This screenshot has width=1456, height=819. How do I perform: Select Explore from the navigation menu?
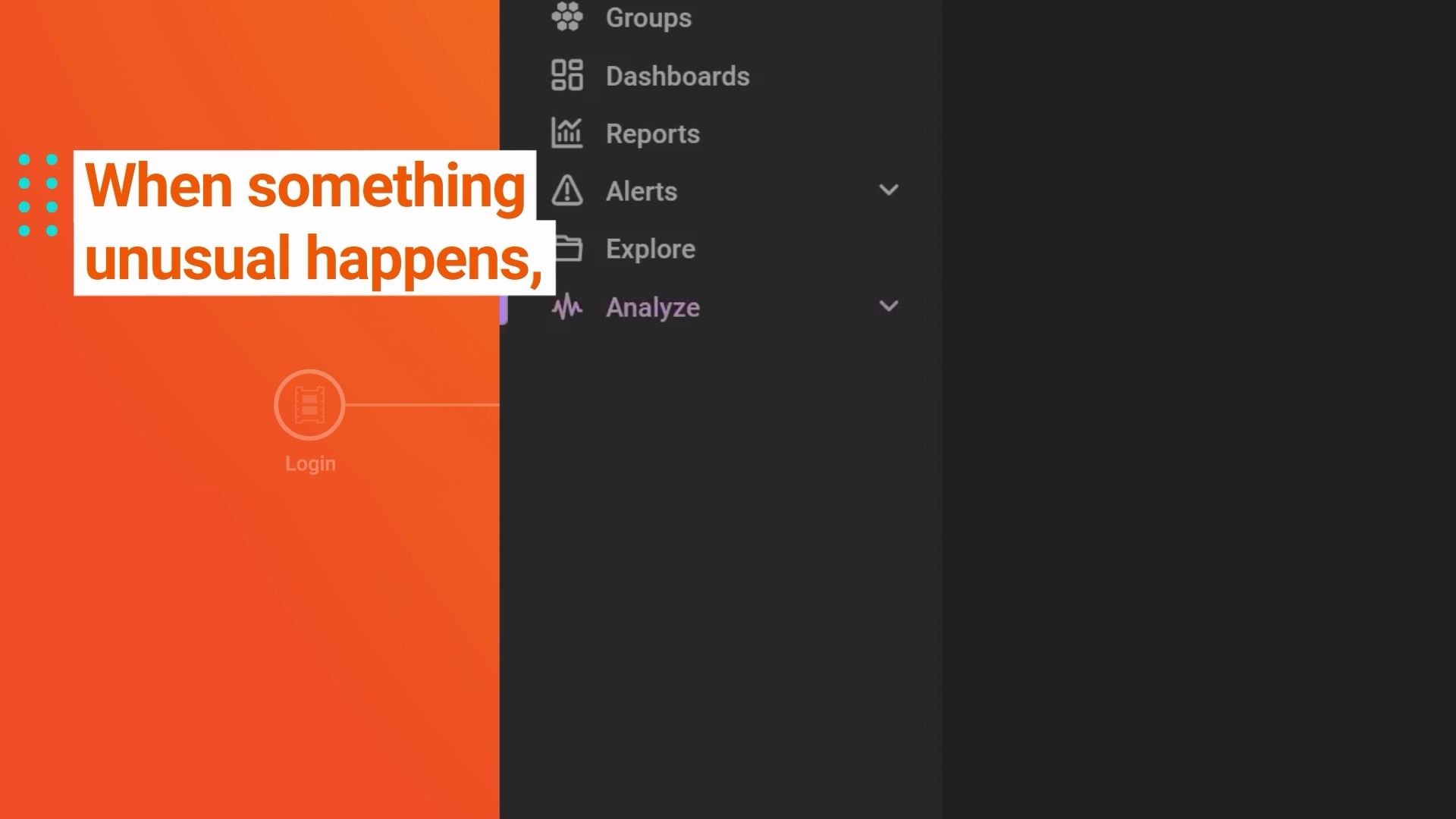651,248
